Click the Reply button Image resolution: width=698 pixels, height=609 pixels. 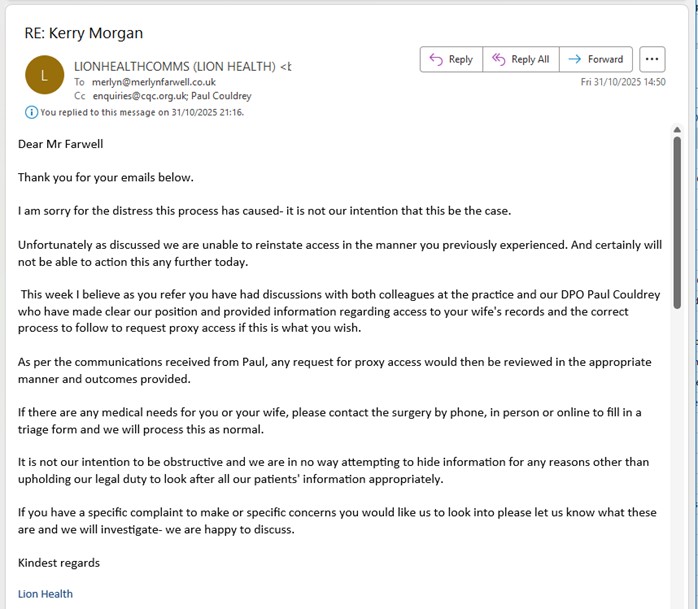451,59
